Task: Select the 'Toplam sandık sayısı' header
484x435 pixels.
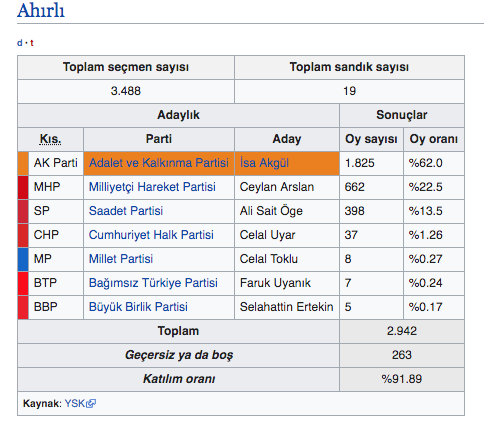Action: (349, 67)
